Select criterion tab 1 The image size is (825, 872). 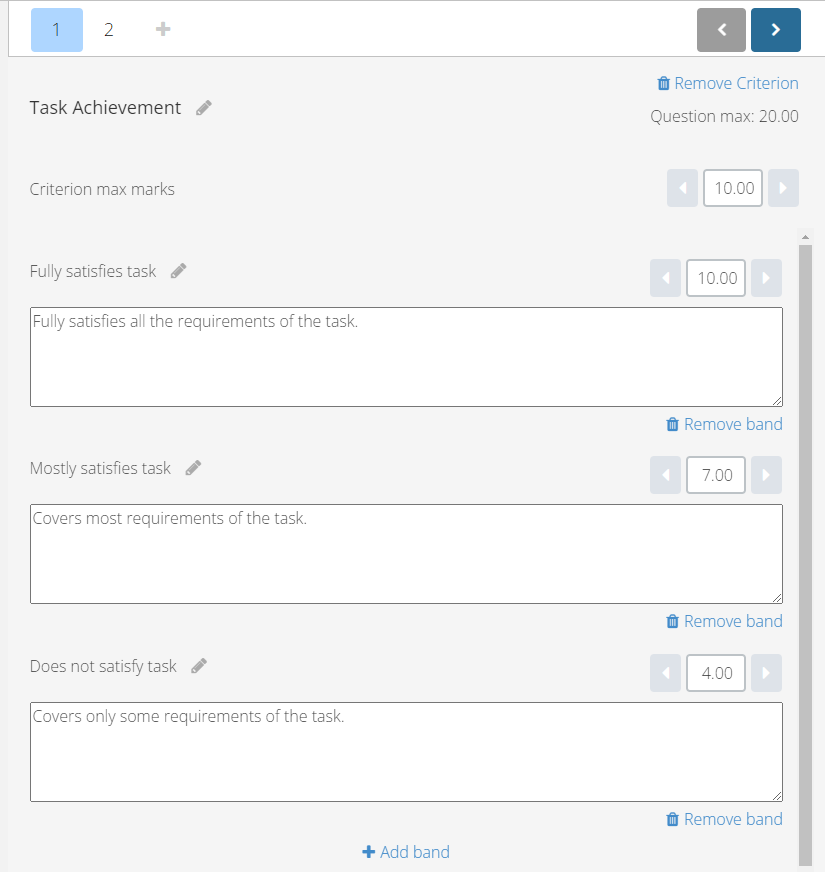57,29
